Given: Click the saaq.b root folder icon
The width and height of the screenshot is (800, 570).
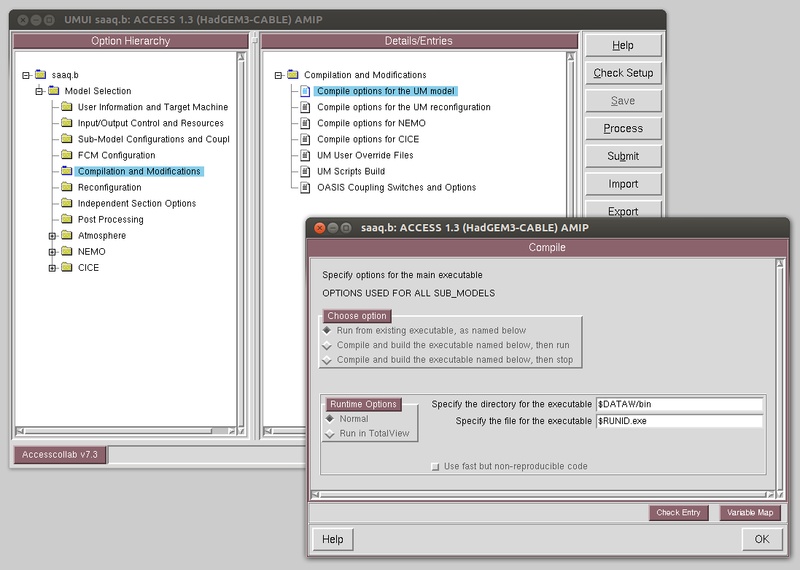Looking at the screenshot, I should (x=41, y=75).
